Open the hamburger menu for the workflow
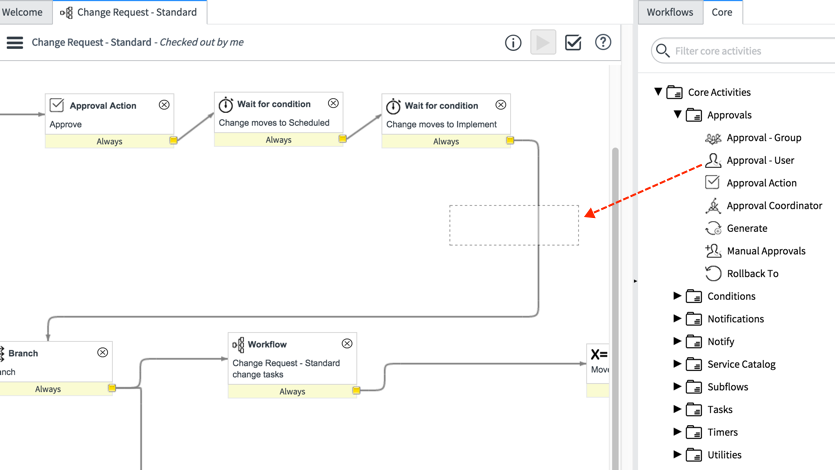Viewport: 835px width, 470px height. (15, 43)
